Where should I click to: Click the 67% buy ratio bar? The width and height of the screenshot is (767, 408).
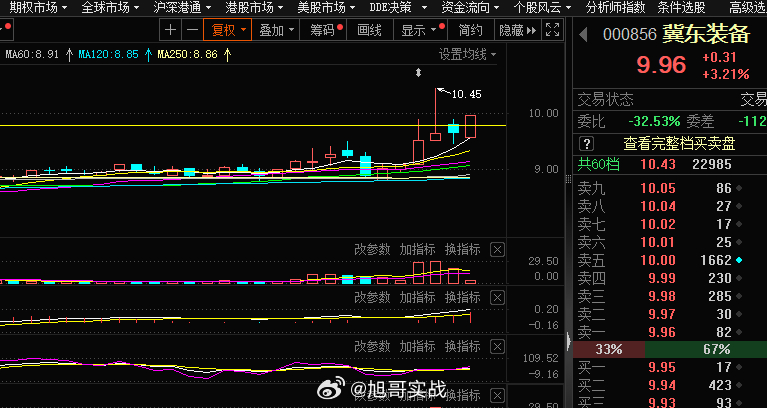[x=706, y=350]
